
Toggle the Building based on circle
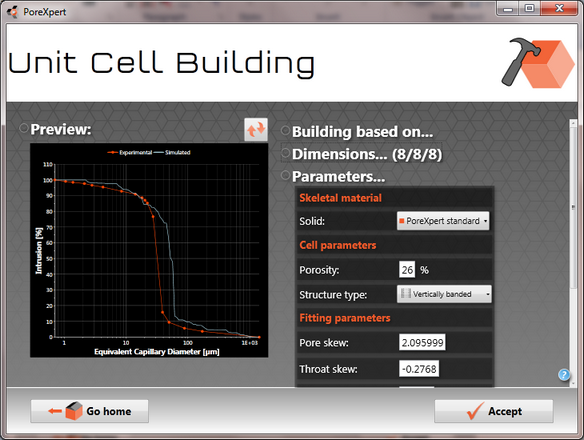(286, 131)
